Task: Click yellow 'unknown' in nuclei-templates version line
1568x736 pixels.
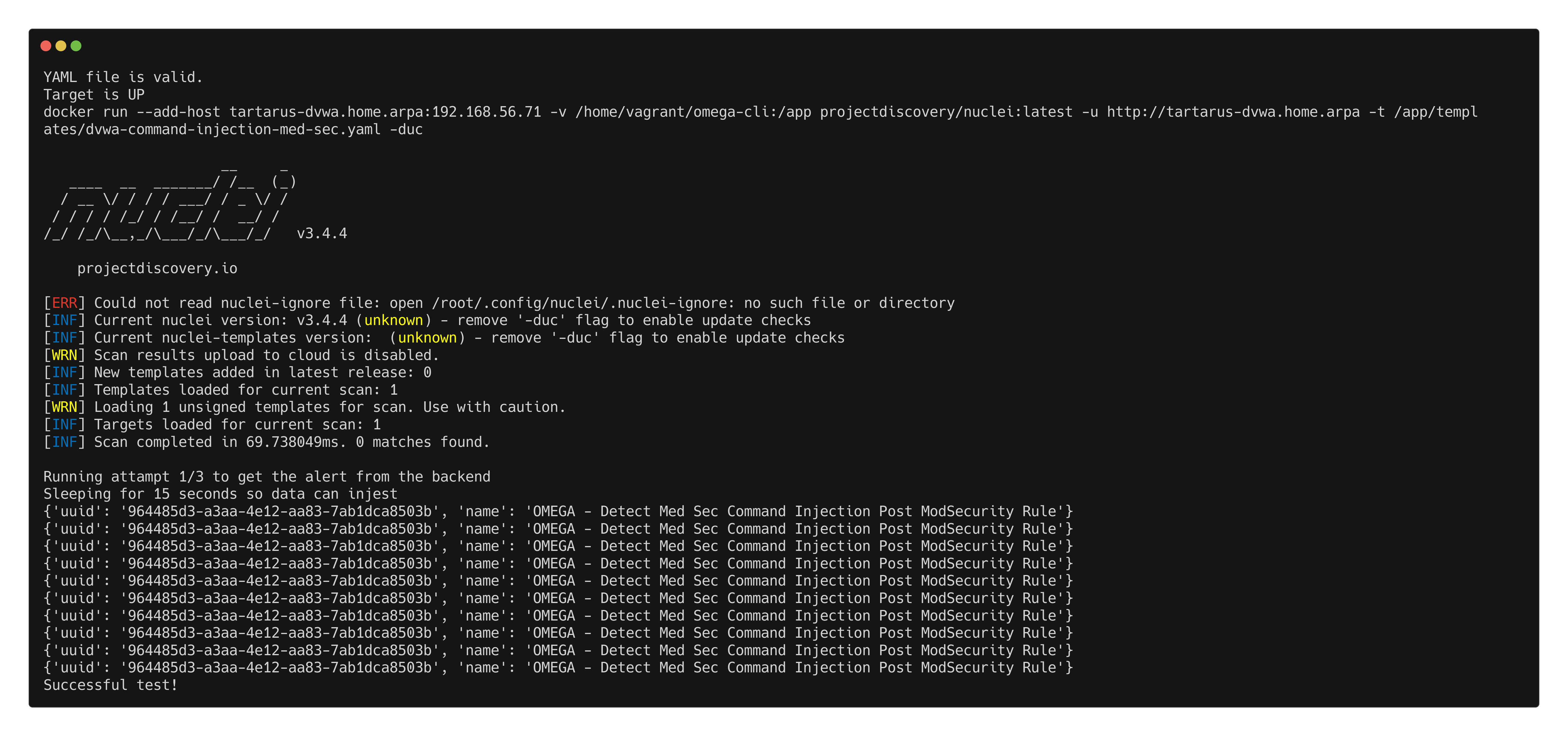Action: tap(427, 338)
